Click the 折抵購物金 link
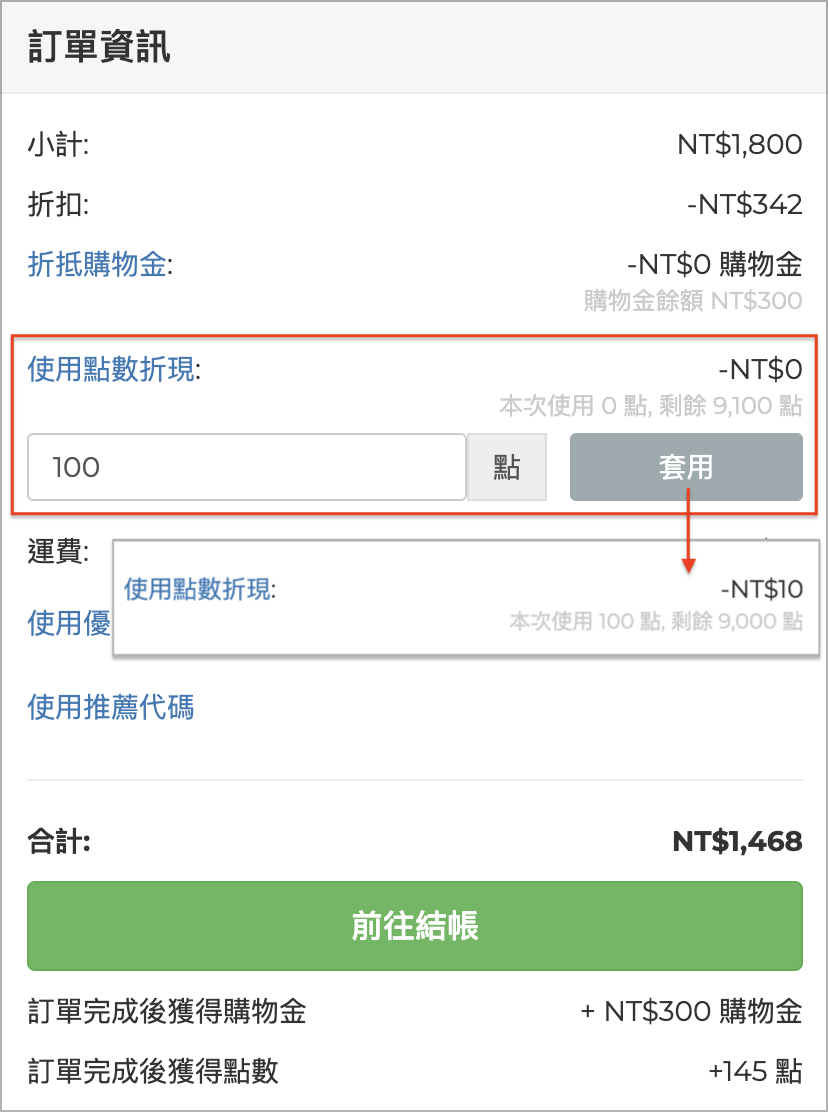 pos(98,265)
